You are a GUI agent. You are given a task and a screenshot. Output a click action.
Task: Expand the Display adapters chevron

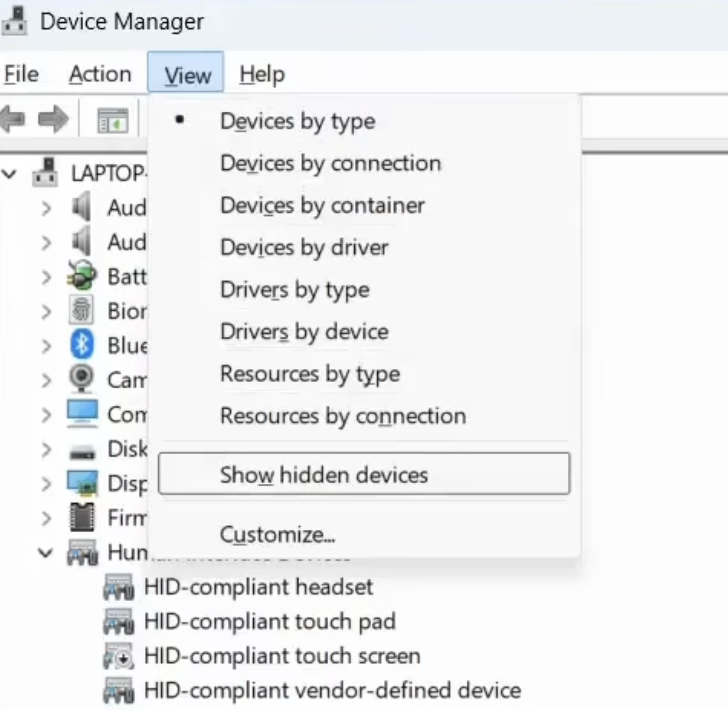(46, 483)
